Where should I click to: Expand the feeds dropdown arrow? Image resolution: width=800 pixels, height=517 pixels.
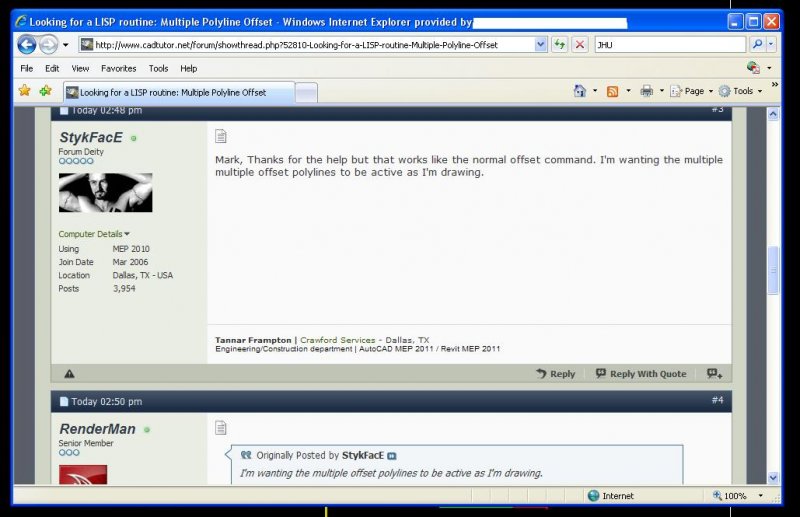pyautogui.click(x=628, y=91)
